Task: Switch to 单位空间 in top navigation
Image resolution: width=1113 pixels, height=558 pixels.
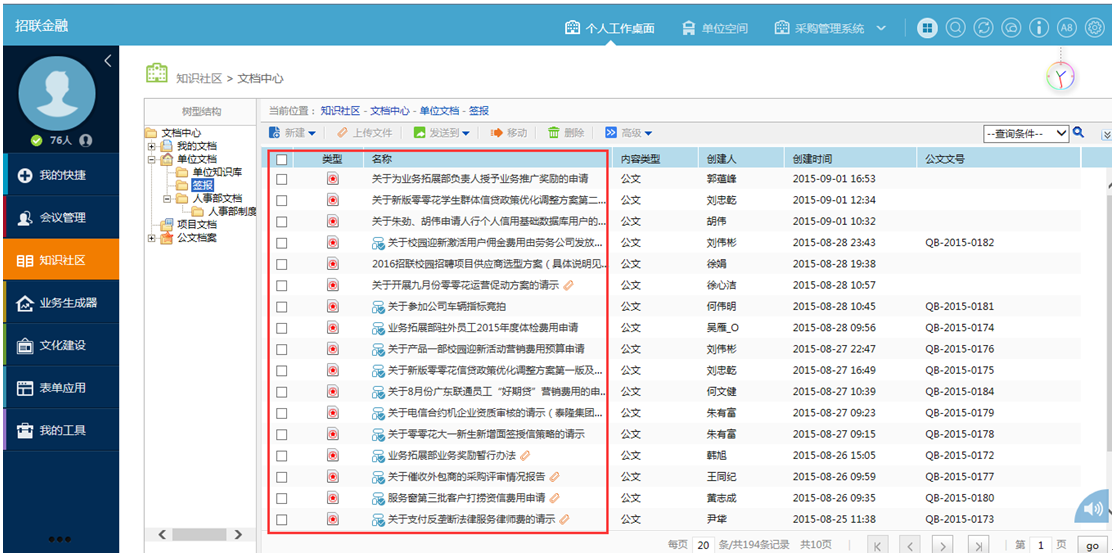Action: (715, 28)
